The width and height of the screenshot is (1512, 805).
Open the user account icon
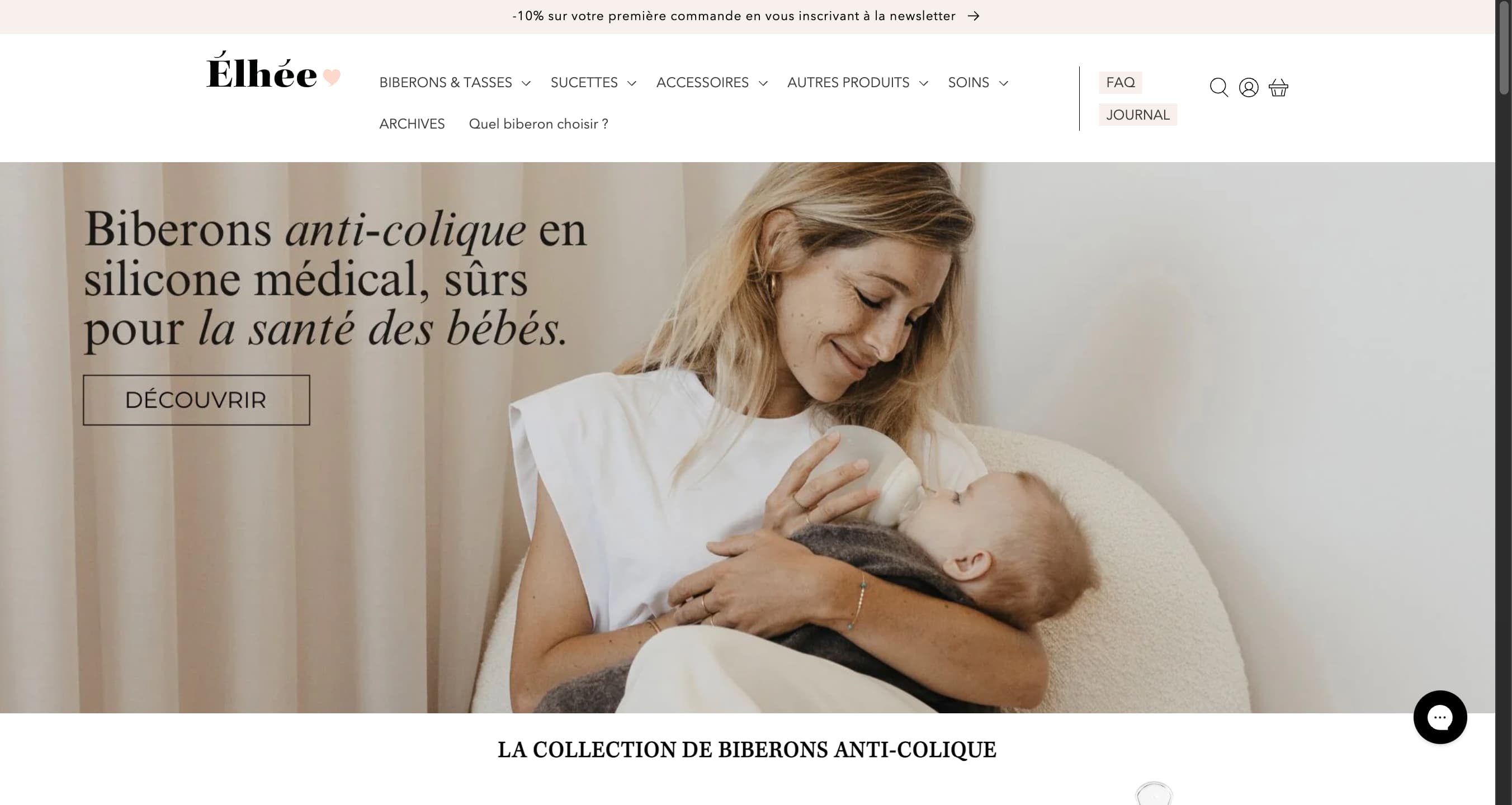(x=1249, y=87)
